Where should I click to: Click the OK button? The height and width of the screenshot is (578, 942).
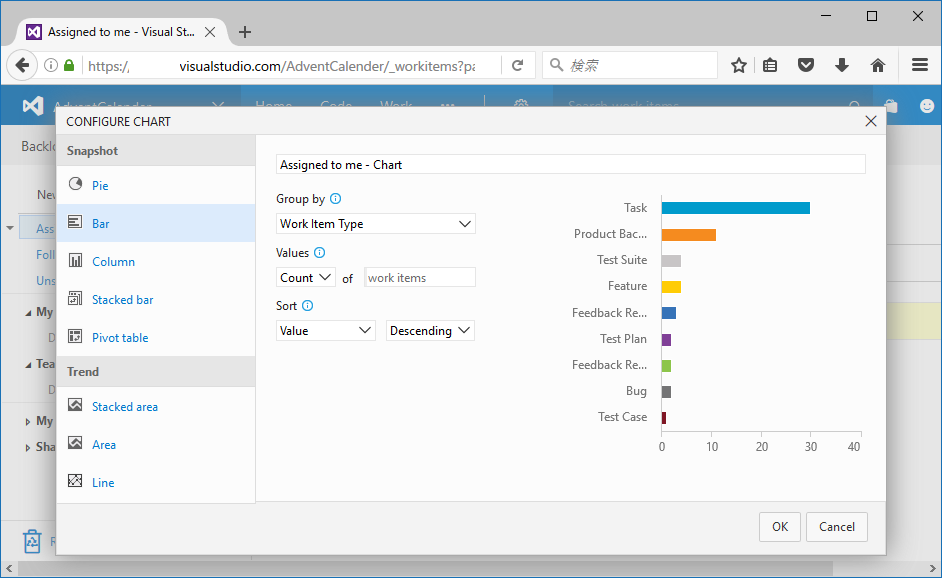coord(780,527)
